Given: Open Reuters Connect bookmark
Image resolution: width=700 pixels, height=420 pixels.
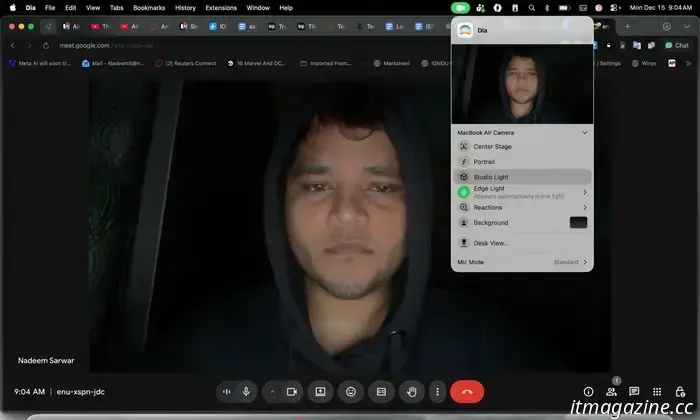Looking at the screenshot, I should click(x=186, y=63).
